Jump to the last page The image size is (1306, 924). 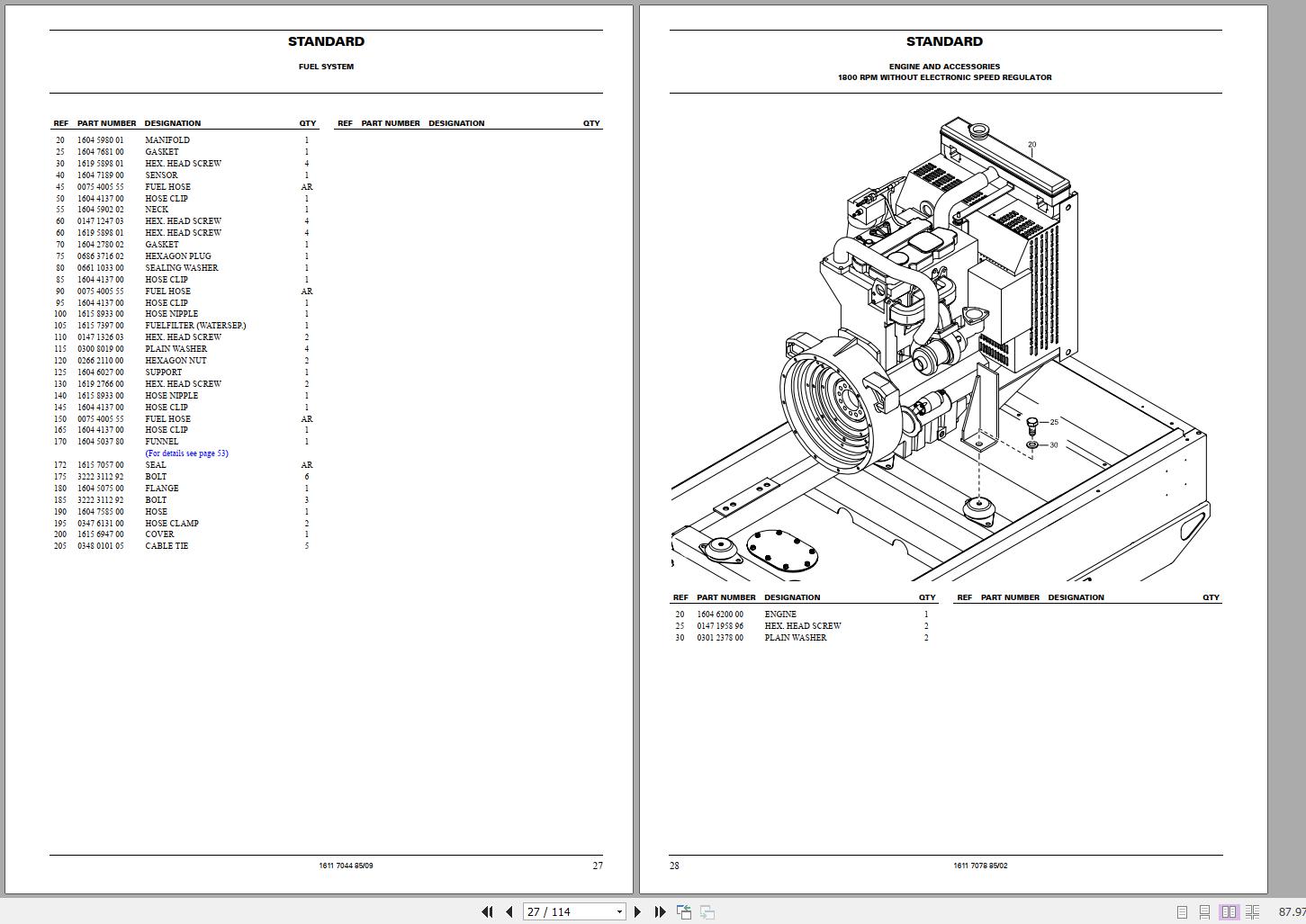[660, 911]
